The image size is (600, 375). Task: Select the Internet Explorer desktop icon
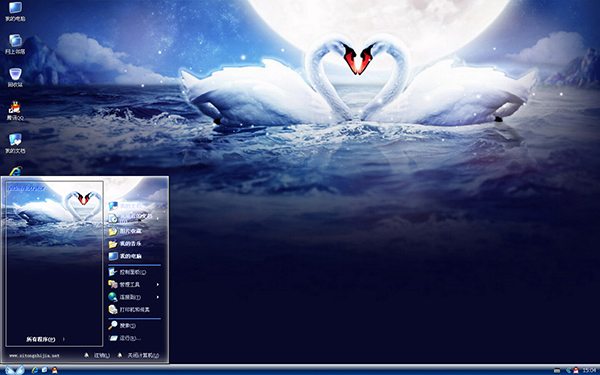[15, 171]
